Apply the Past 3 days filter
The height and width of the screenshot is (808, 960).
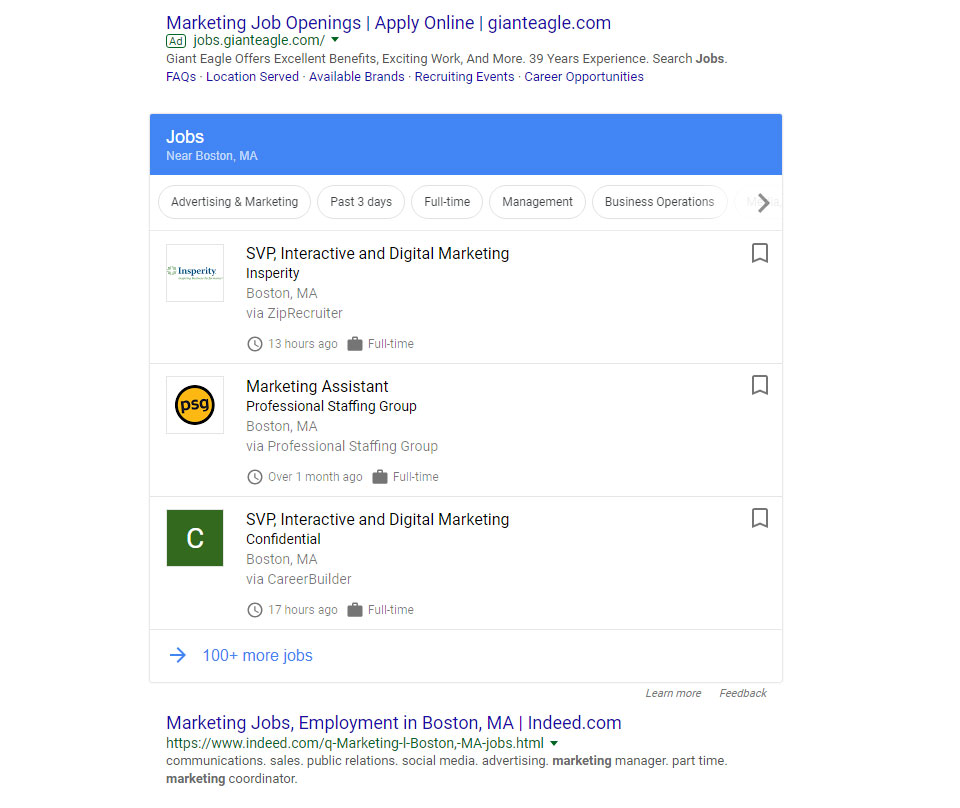pyautogui.click(x=361, y=202)
